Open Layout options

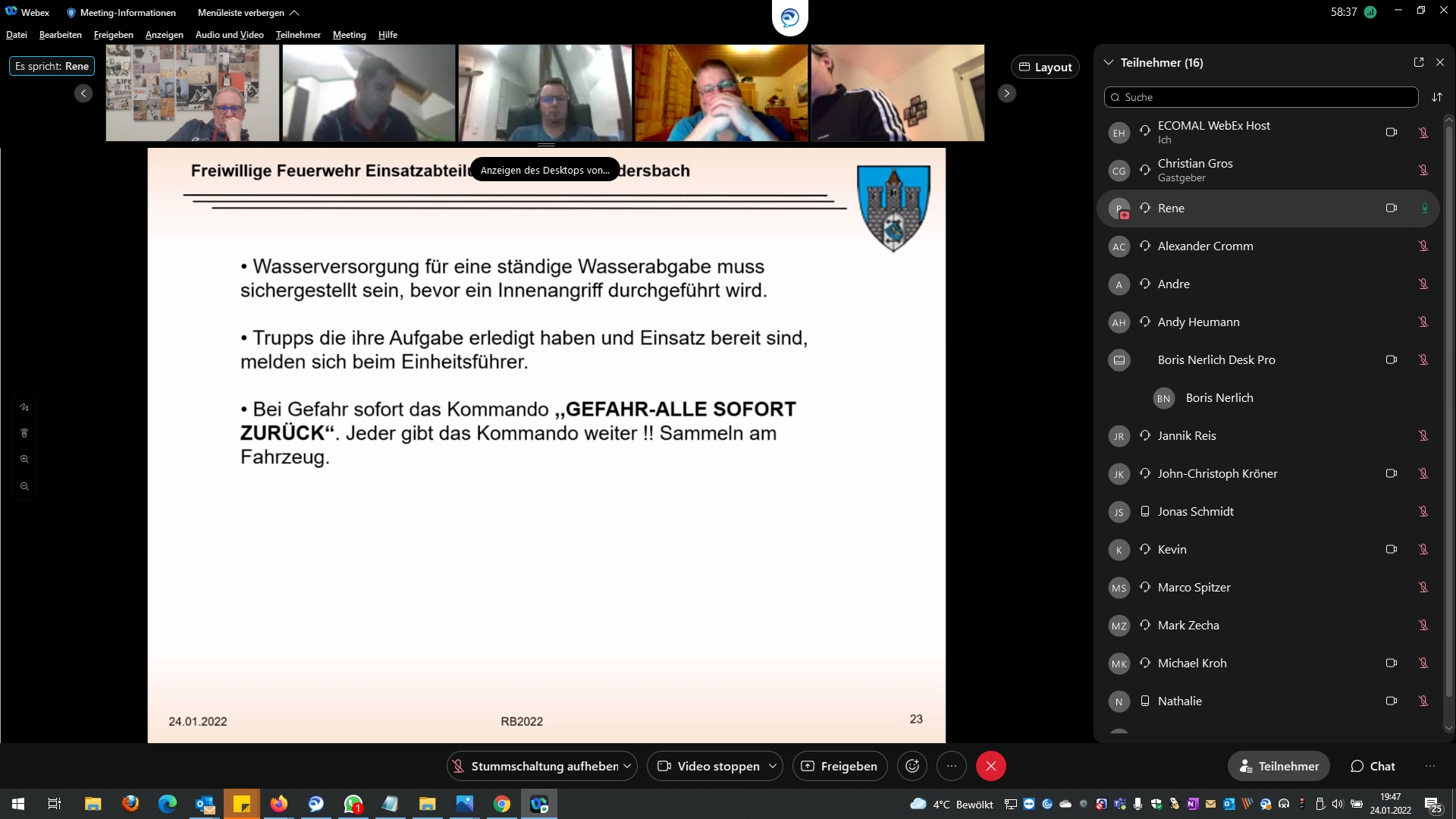click(x=1045, y=67)
